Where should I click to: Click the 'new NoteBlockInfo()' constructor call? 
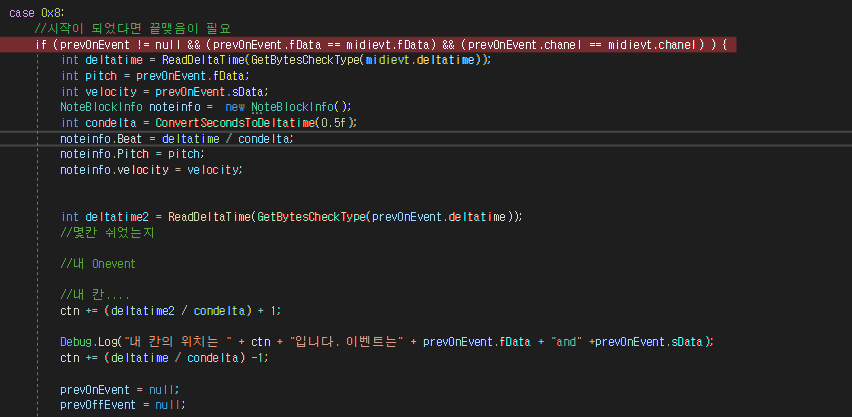click(x=289, y=107)
